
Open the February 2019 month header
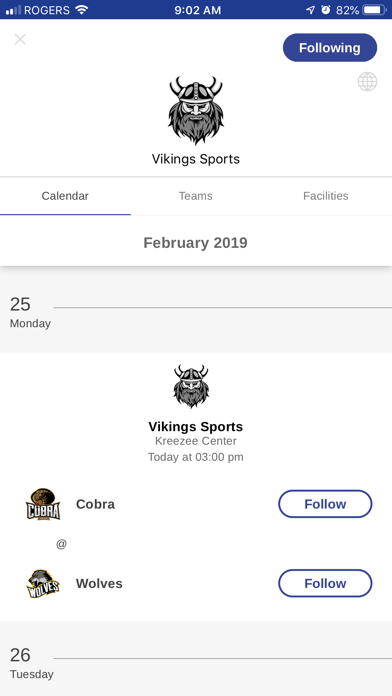click(x=195, y=242)
